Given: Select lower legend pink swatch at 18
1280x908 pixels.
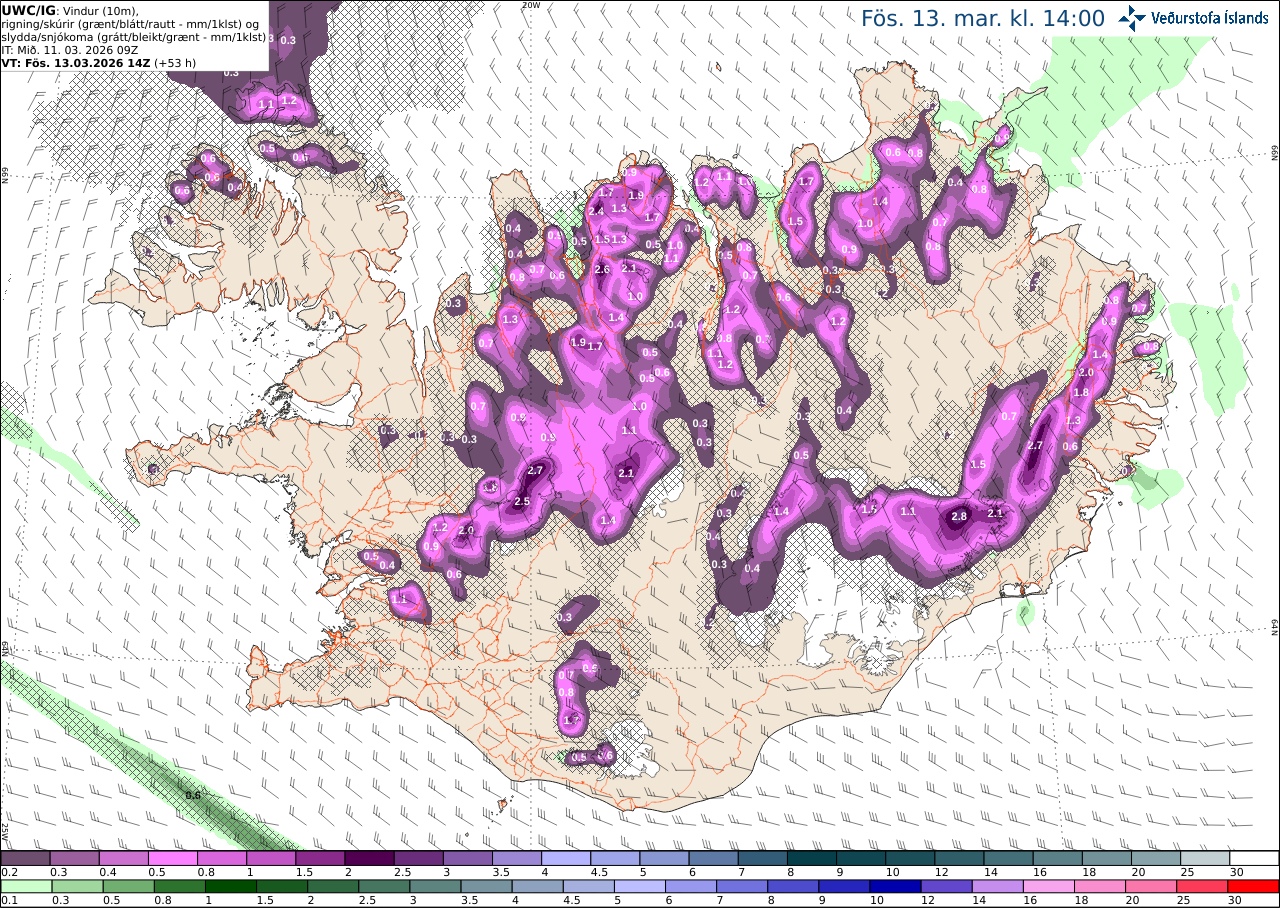Looking at the screenshot, I should coord(1102,886).
